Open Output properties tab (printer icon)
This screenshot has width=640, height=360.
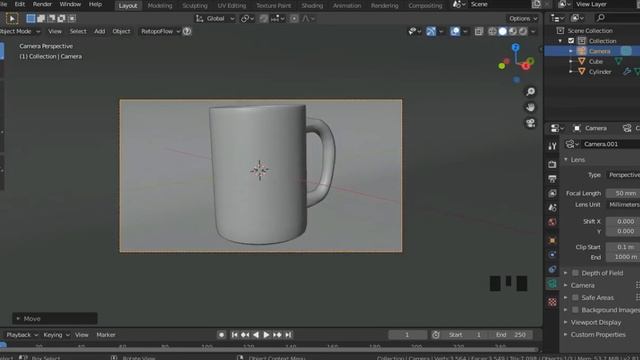pos(552,179)
